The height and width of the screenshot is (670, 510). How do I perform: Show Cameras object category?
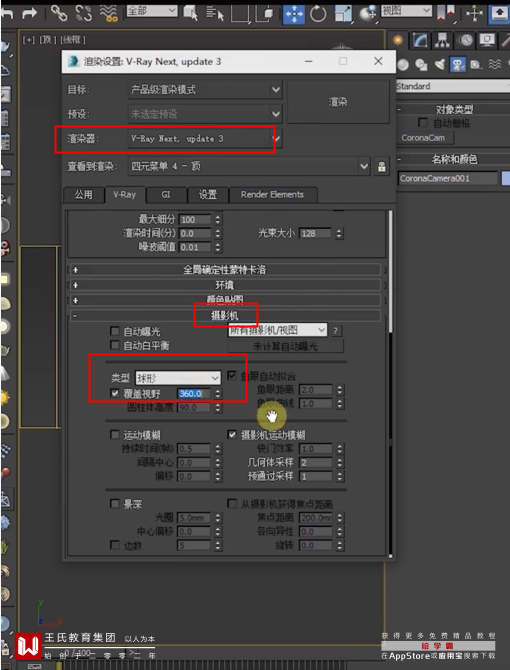(458, 65)
